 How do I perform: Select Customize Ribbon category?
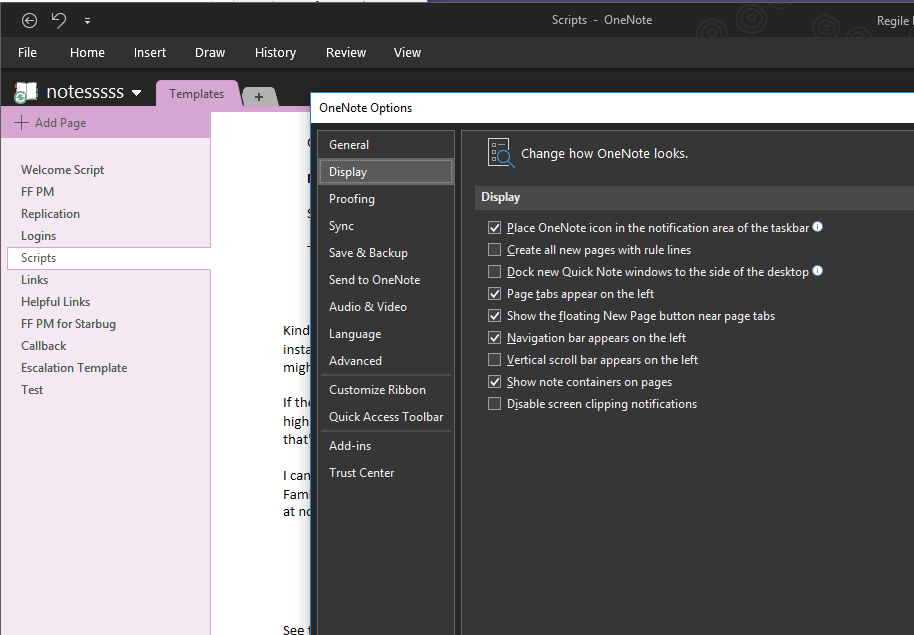386,390
